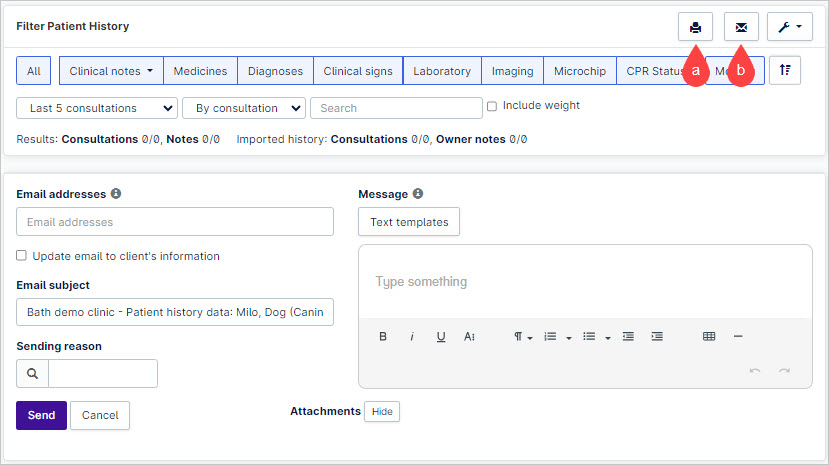Click the Sending reason text field
Viewport: 829px width, 465px height.
pos(103,374)
